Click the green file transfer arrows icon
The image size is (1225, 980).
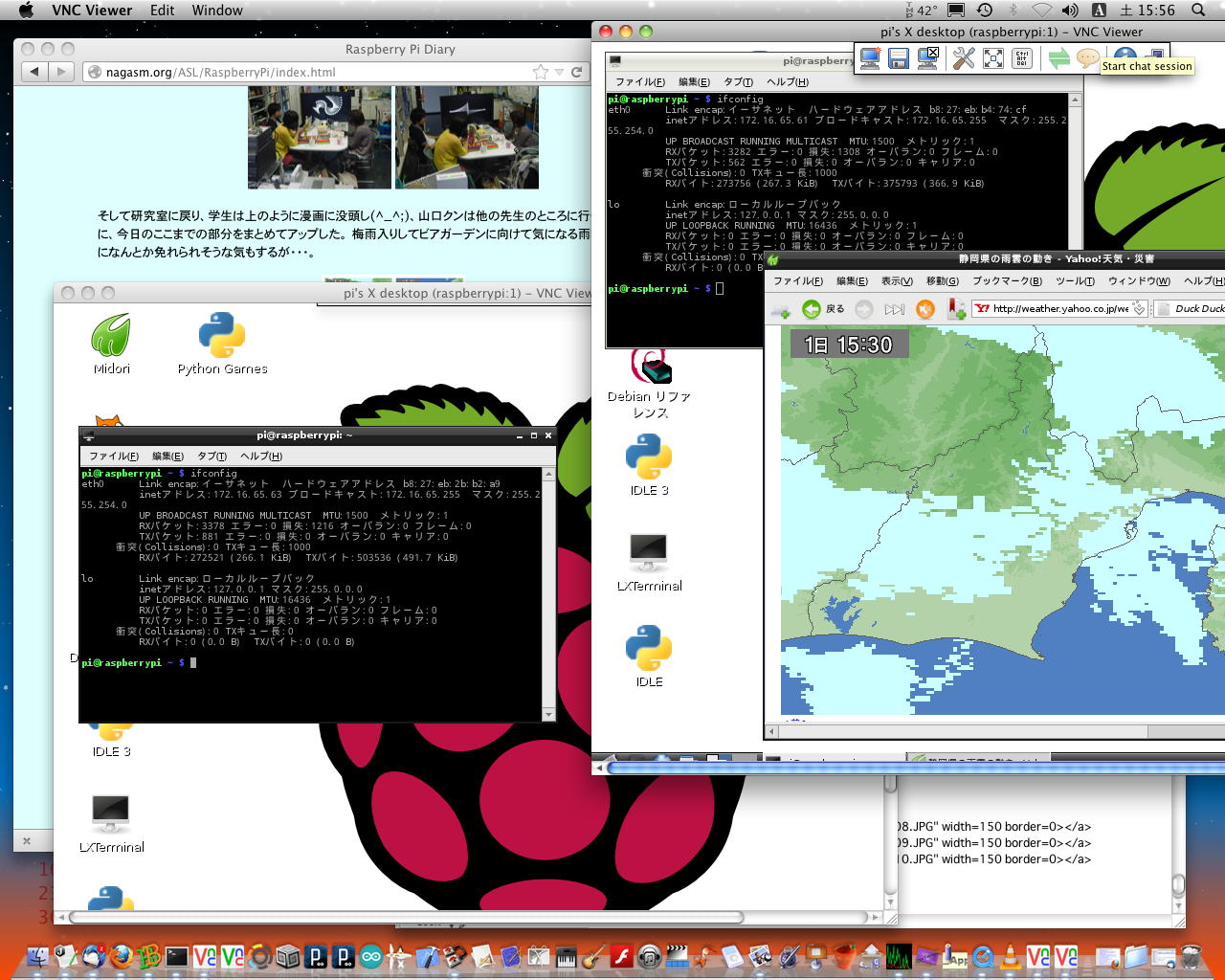click(1058, 58)
